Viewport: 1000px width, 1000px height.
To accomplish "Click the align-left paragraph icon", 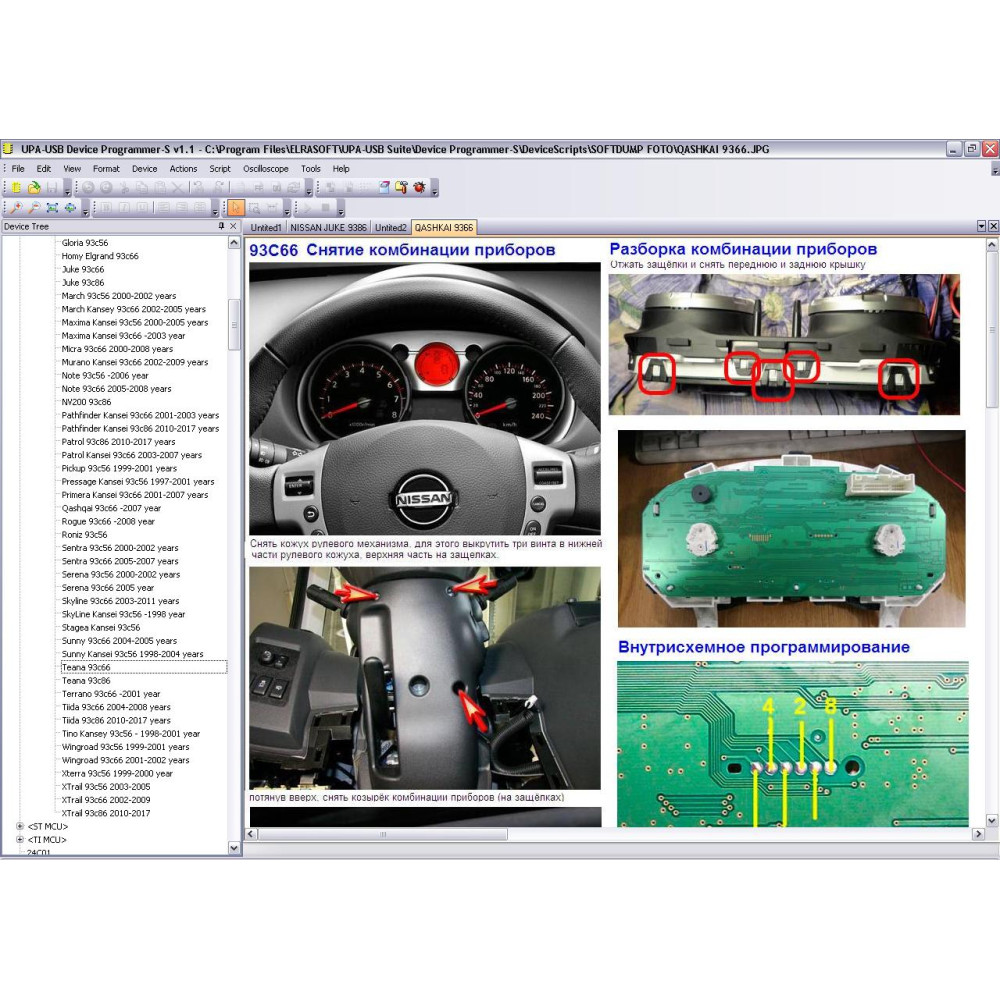I will (164, 207).
